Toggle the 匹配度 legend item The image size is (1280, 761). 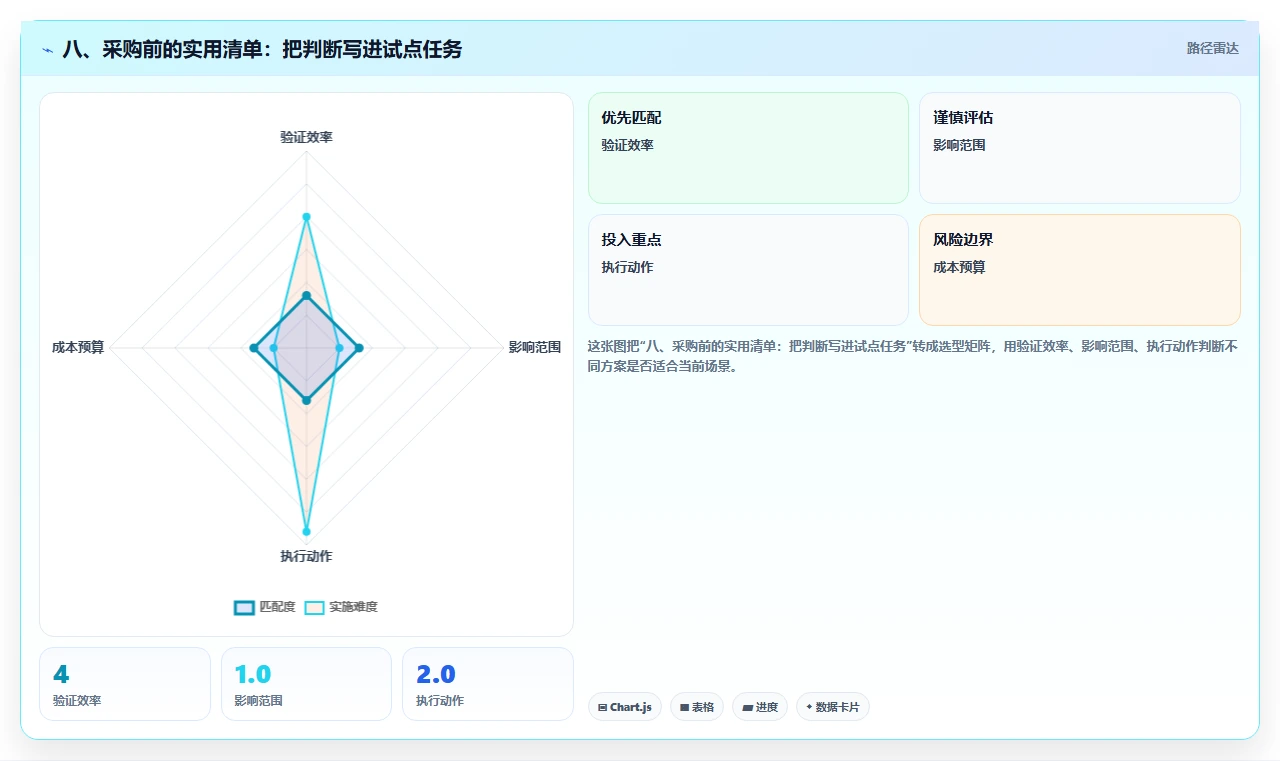pyautogui.click(x=265, y=607)
